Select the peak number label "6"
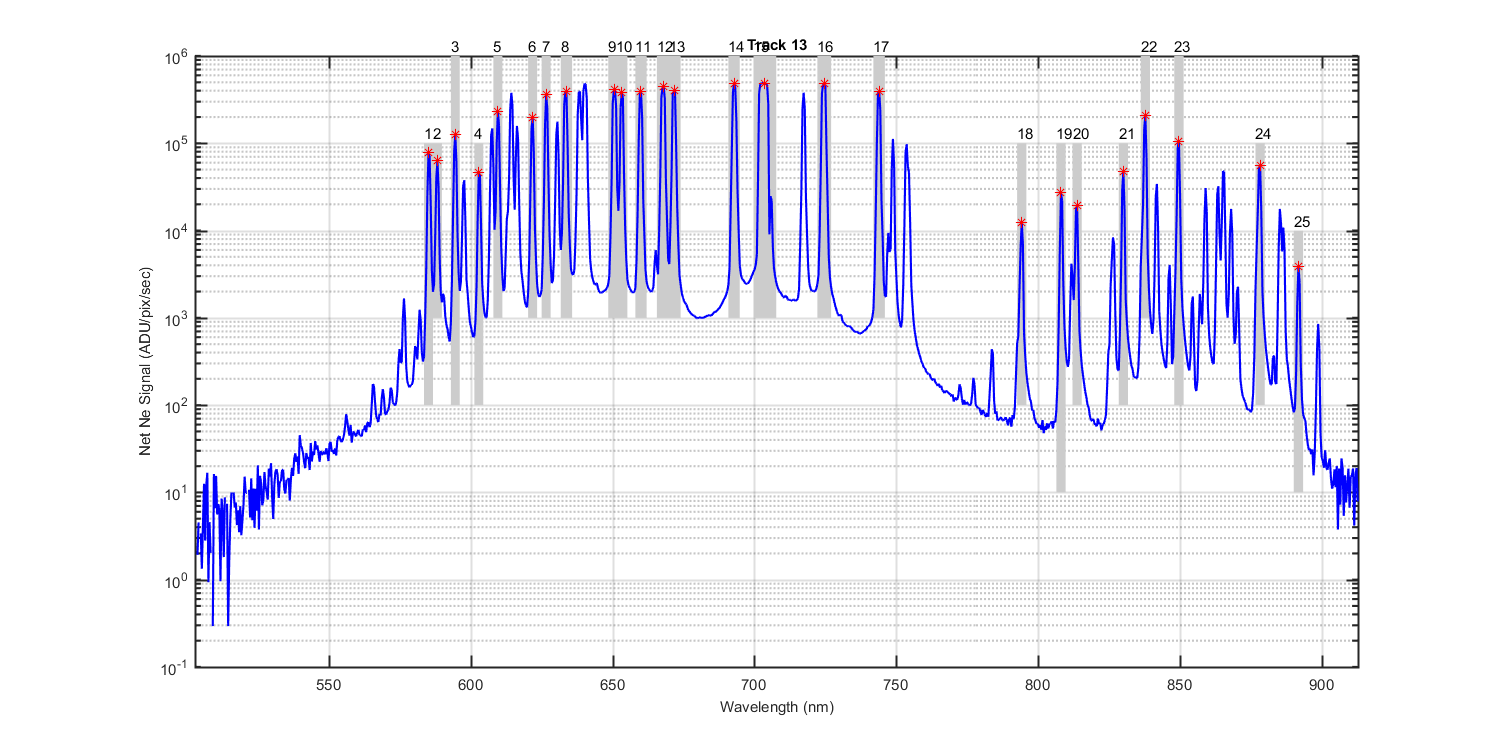The width and height of the screenshot is (1500, 750). pyautogui.click(x=531, y=47)
